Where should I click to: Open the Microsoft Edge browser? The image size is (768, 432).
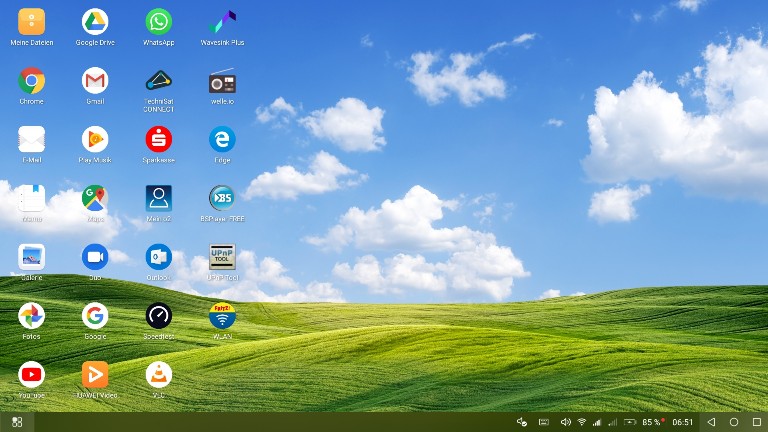[x=222, y=139]
